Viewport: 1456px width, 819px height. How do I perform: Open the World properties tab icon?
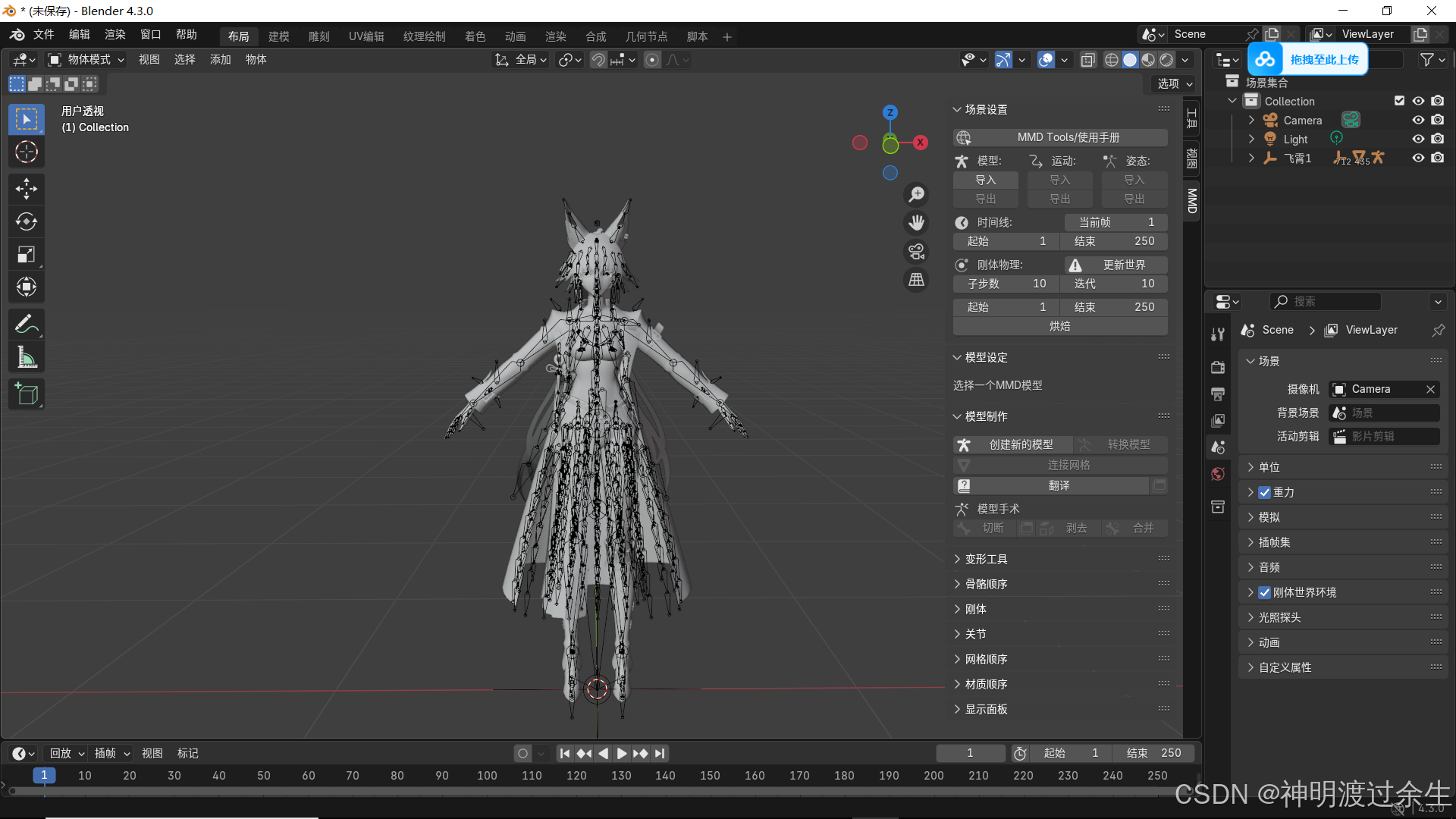pos(1218,474)
